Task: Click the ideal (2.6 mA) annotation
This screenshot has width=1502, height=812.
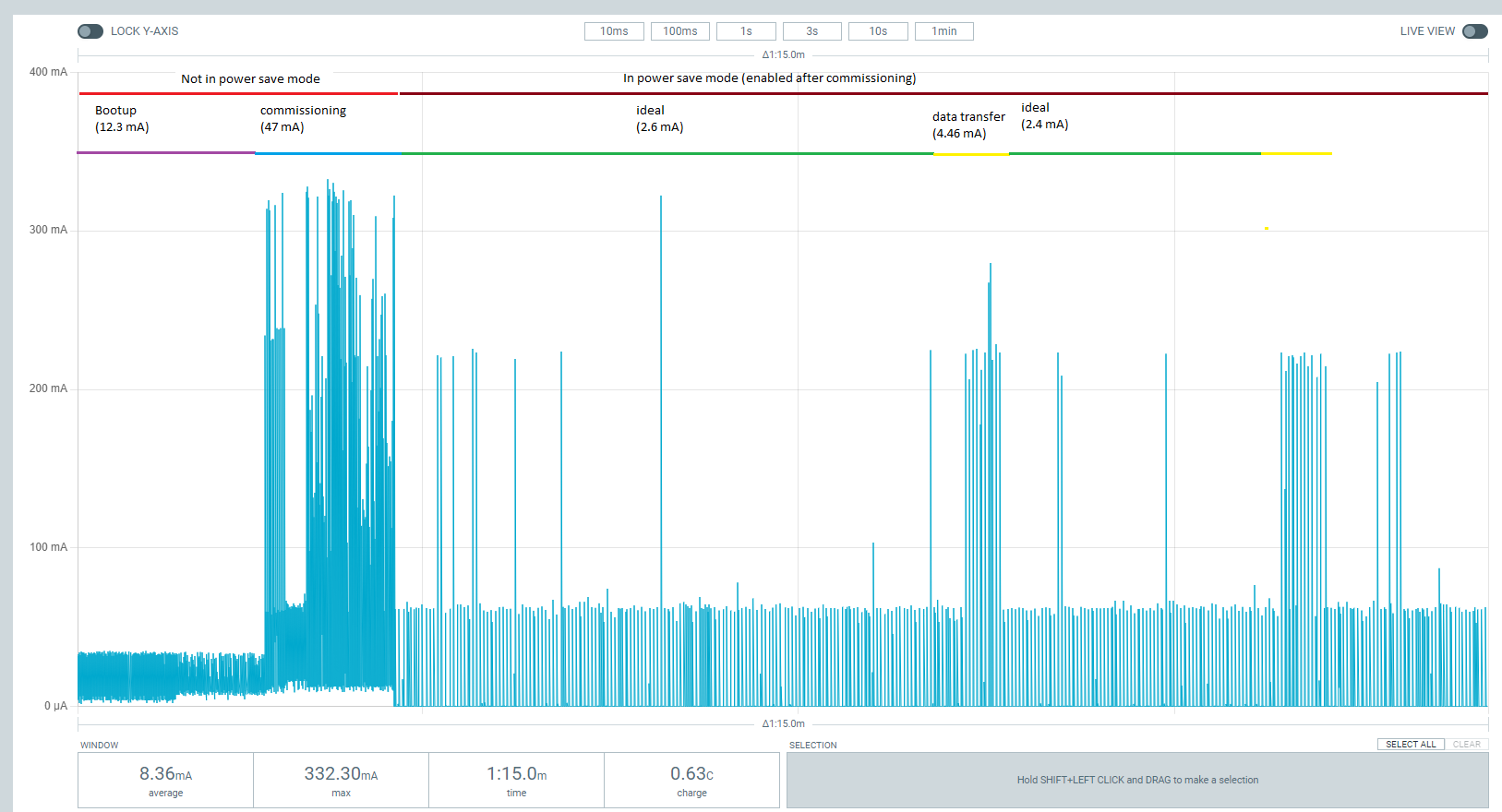Action: pos(659,119)
